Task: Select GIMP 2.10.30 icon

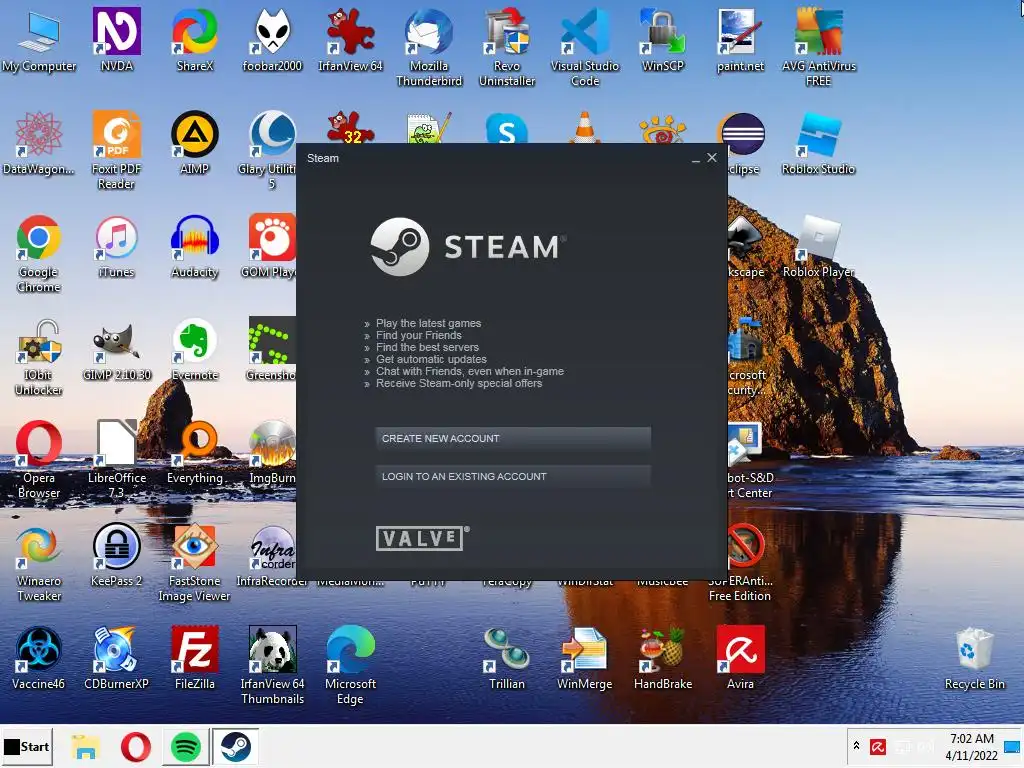Action: pos(117,350)
